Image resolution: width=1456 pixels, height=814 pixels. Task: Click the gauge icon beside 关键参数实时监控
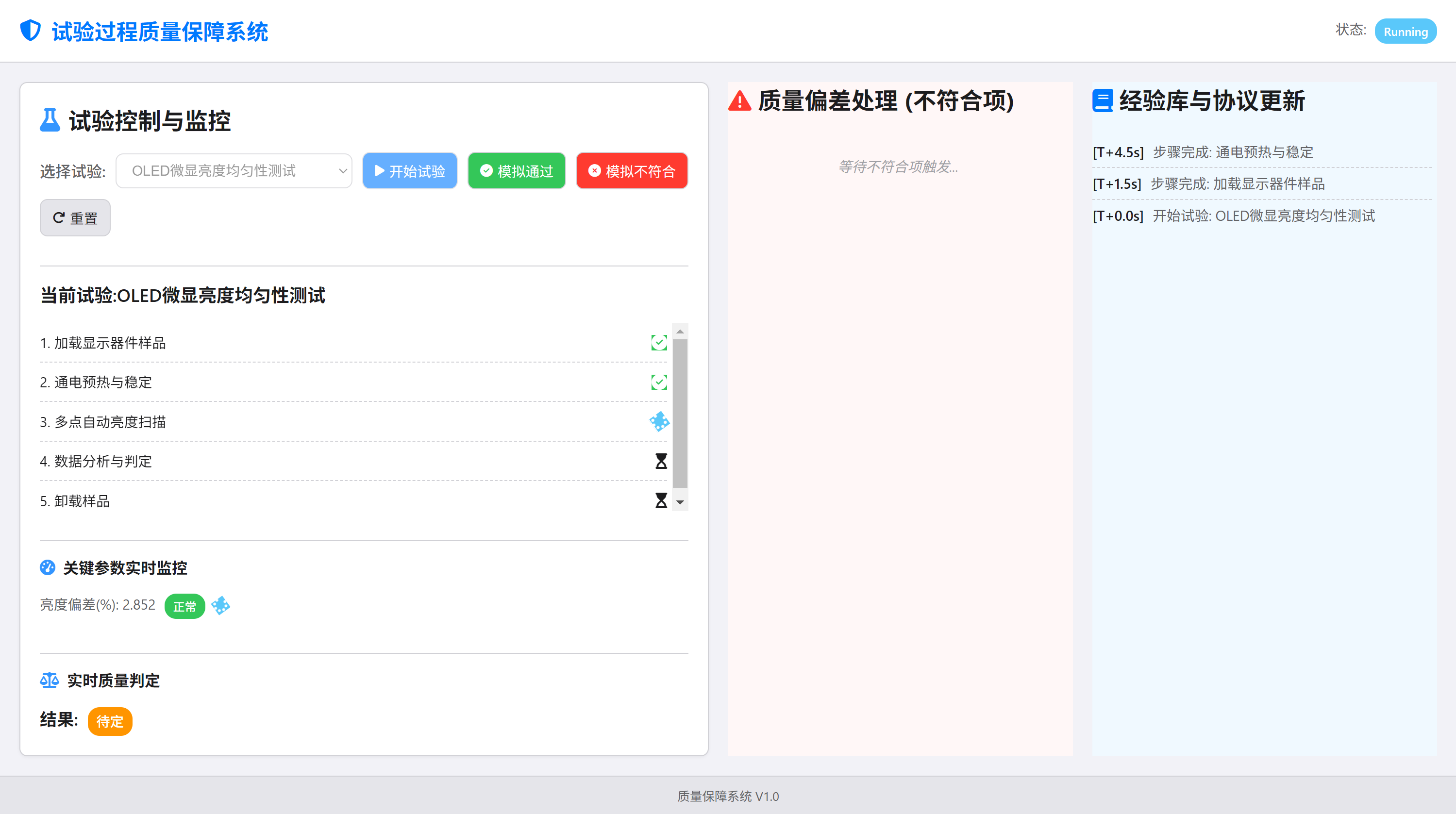click(x=48, y=567)
